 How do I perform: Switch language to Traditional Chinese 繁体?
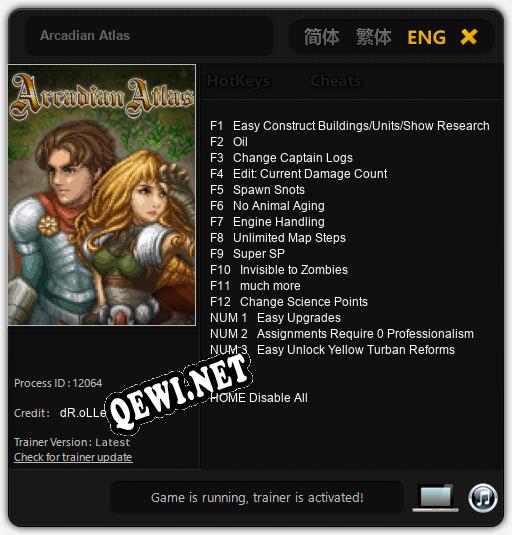[x=374, y=37]
